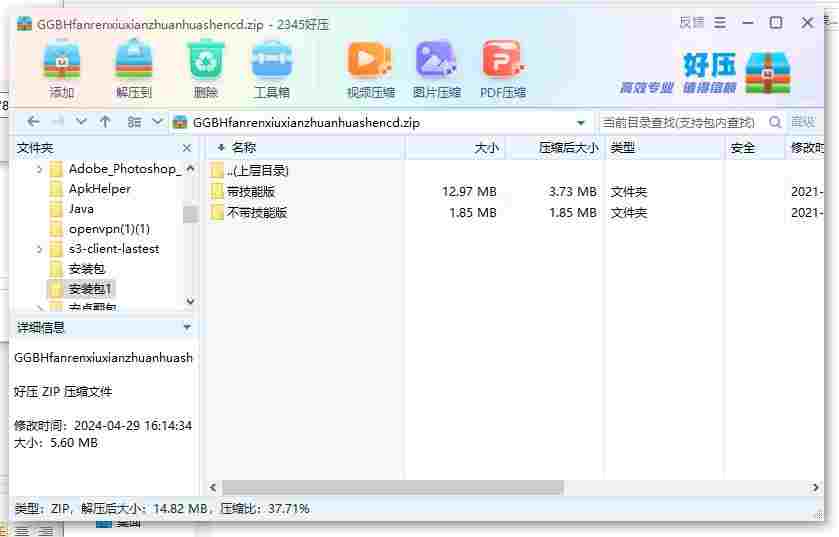The height and width of the screenshot is (537, 839).
Task: Click the 12.97 MB size cell
Action: pyautogui.click(x=469, y=191)
